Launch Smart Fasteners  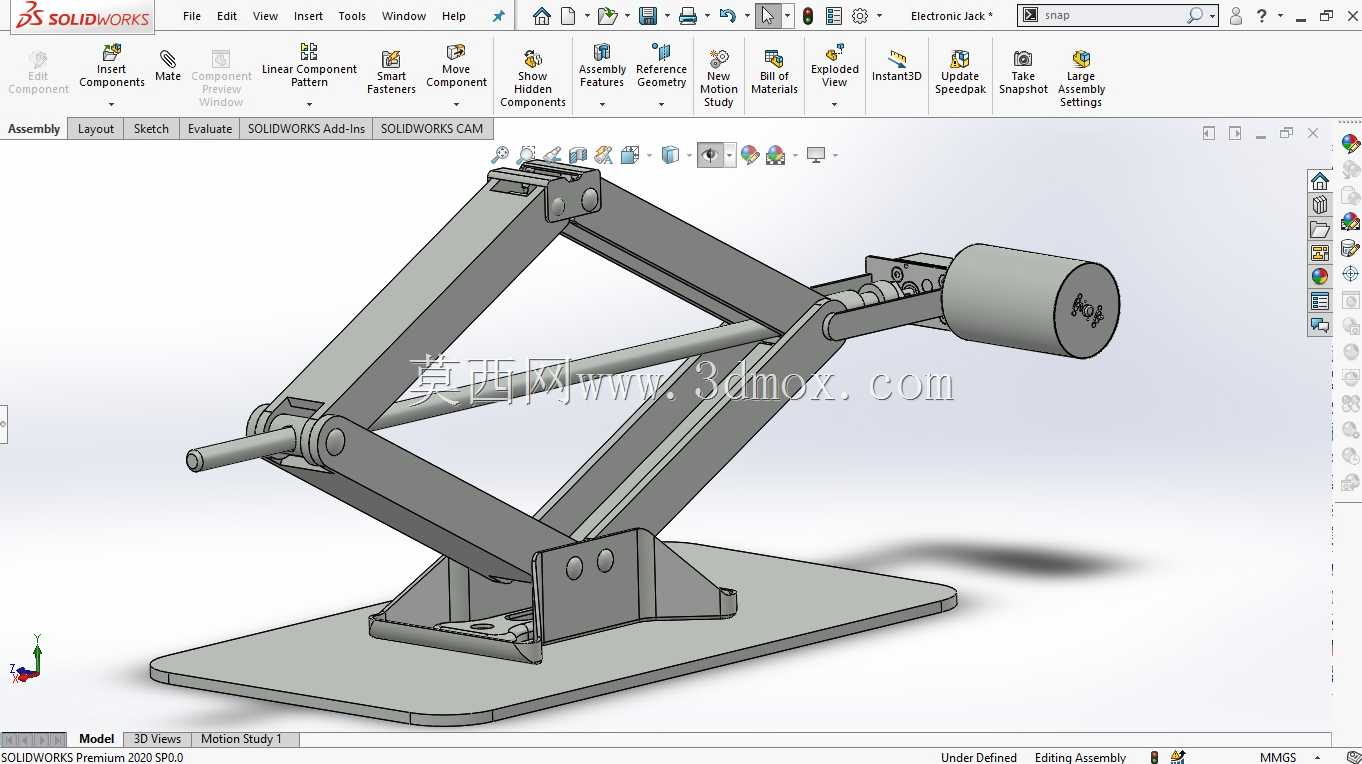point(391,72)
